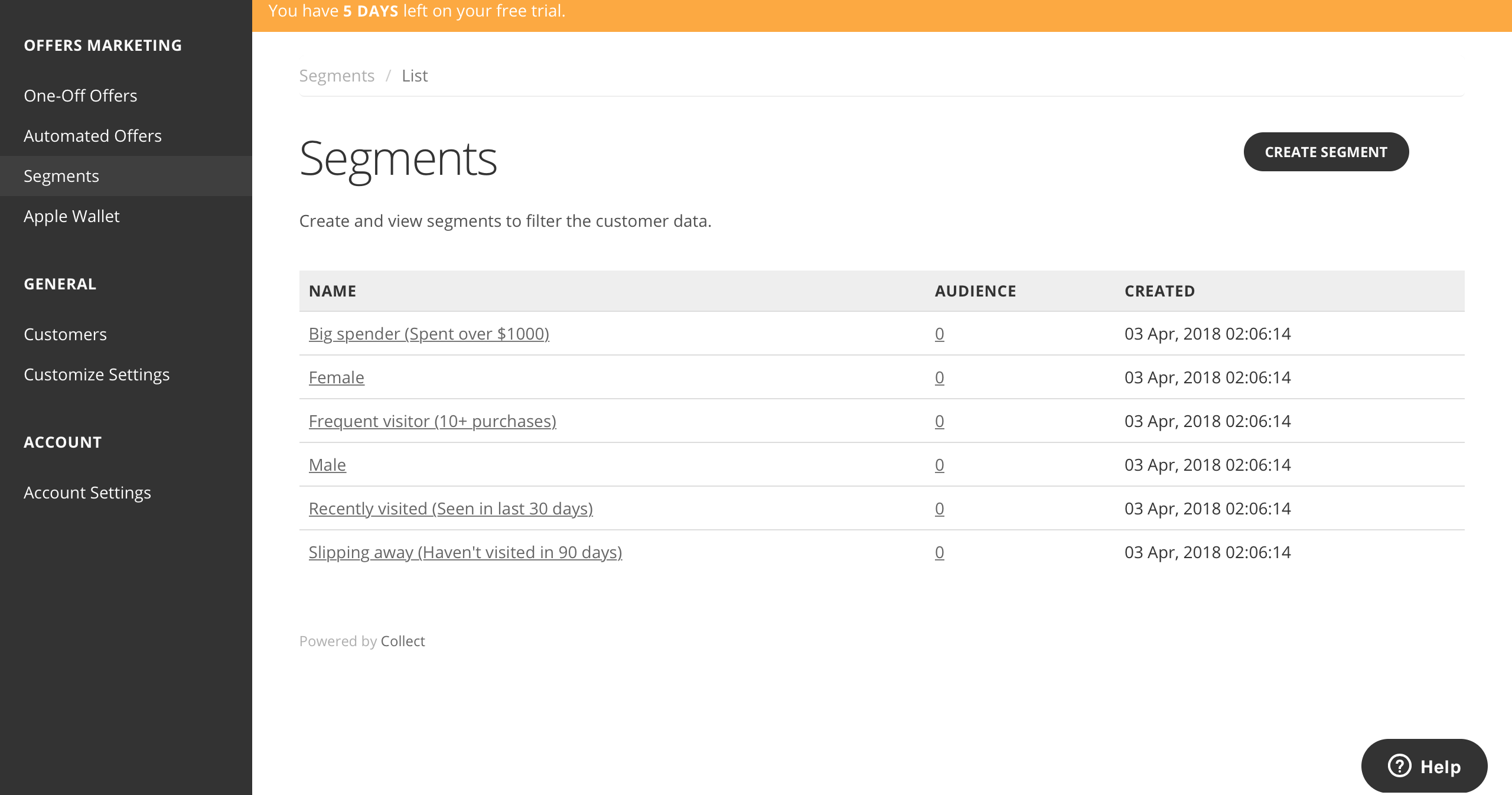The width and height of the screenshot is (1512, 795).
Task: Click the Help question mark icon
Action: (1399, 766)
